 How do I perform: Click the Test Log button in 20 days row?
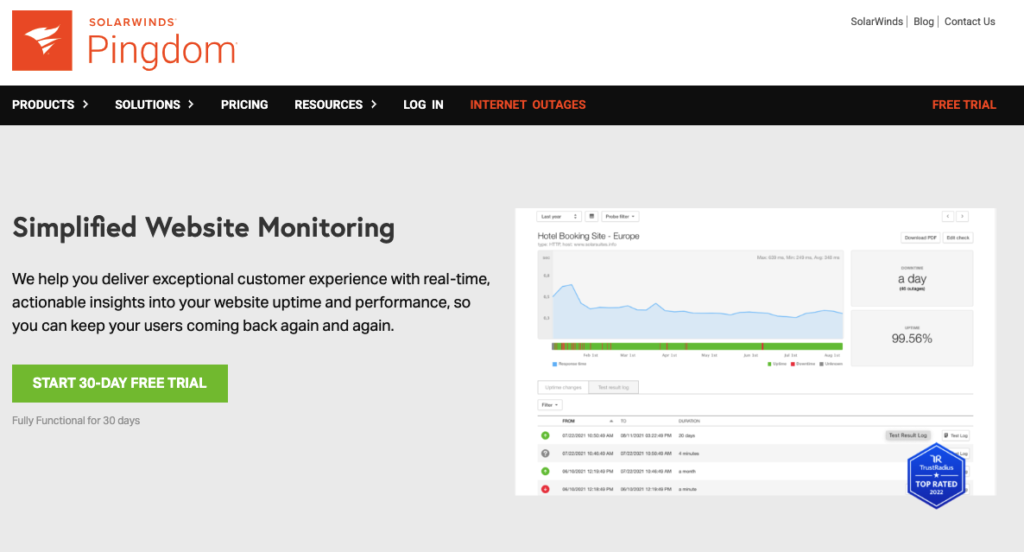(x=956, y=436)
